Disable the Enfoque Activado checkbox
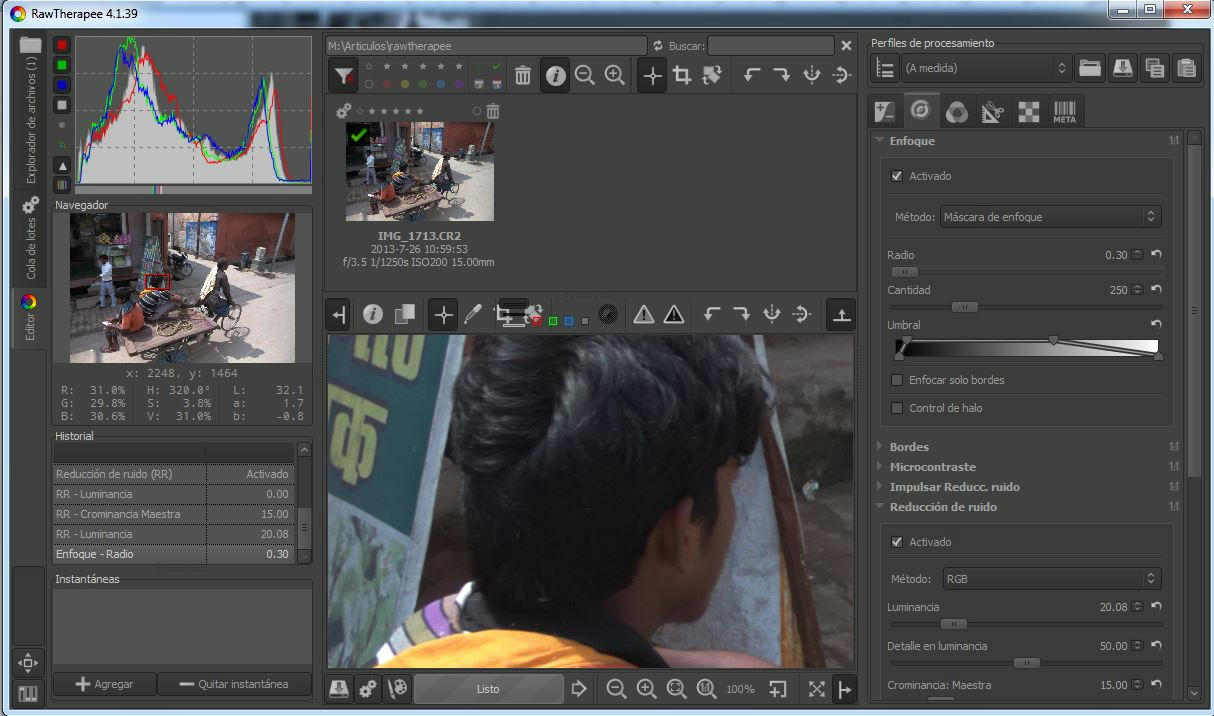This screenshot has width=1214, height=716. (x=897, y=176)
